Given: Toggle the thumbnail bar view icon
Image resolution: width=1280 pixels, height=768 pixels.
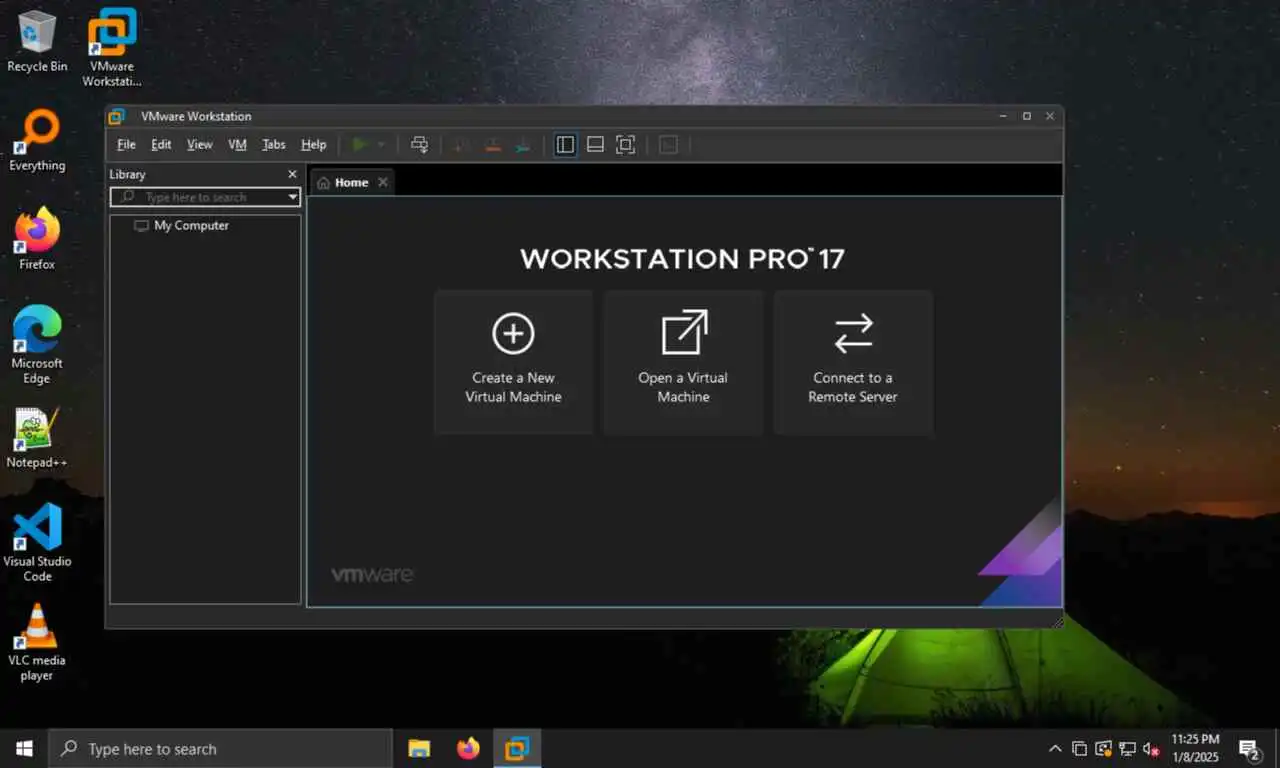Looking at the screenshot, I should pos(595,145).
